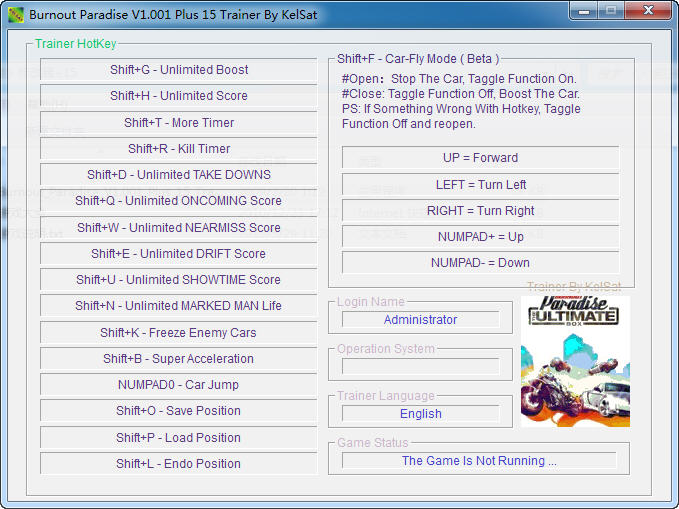The width and height of the screenshot is (679, 509).
Task: Click Shift+U - Unlimited SHOWTIME Score
Action: click(x=179, y=279)
